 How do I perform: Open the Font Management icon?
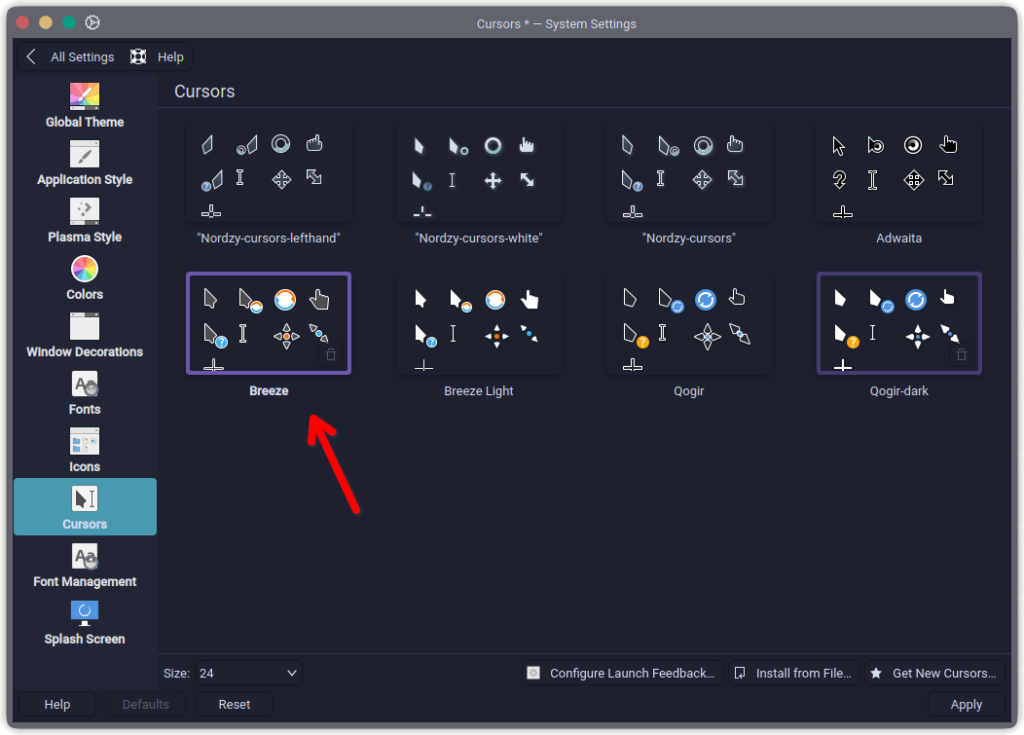coord(84,557)
